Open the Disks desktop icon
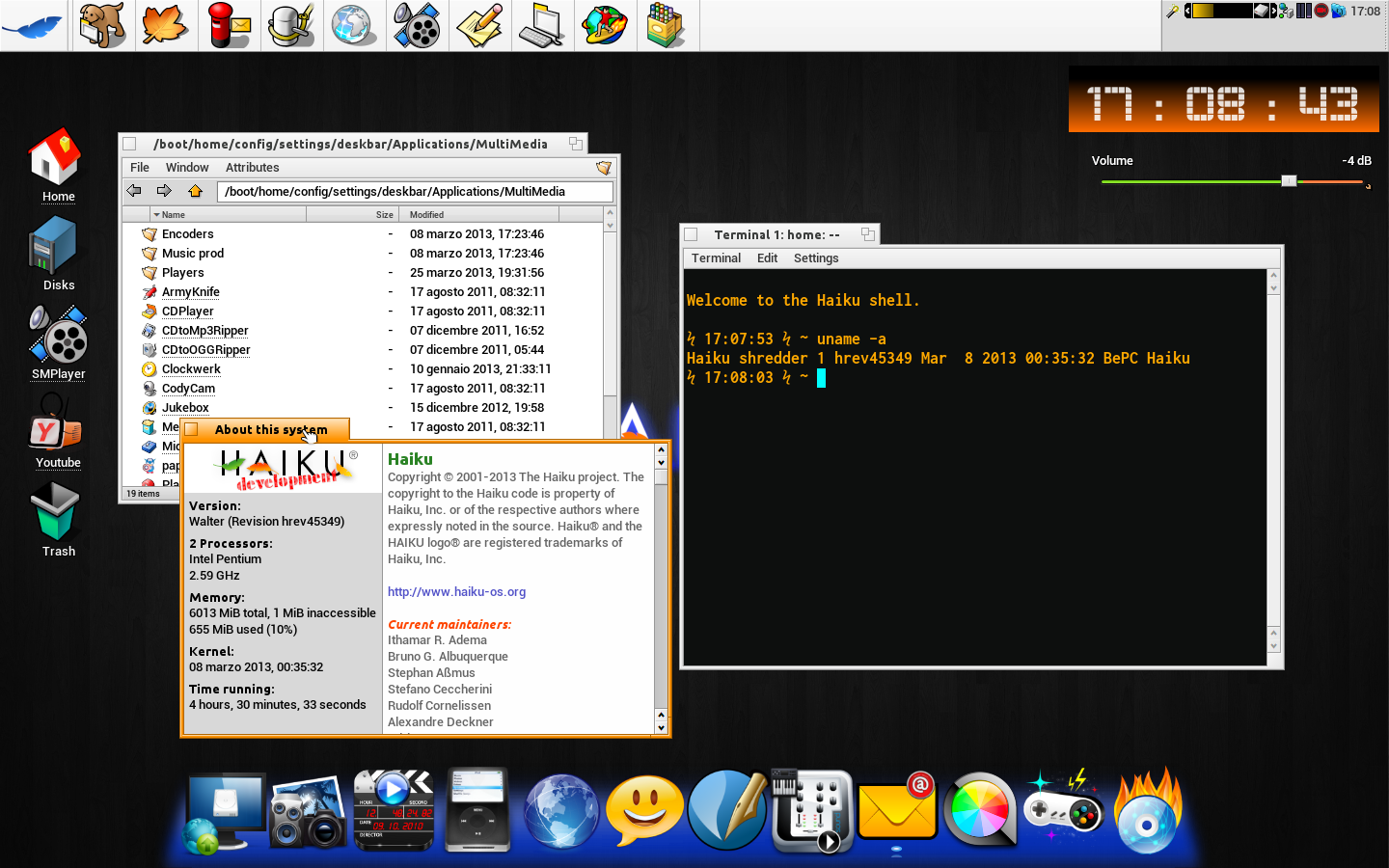The image size is (1389, 868). [56, 255]
